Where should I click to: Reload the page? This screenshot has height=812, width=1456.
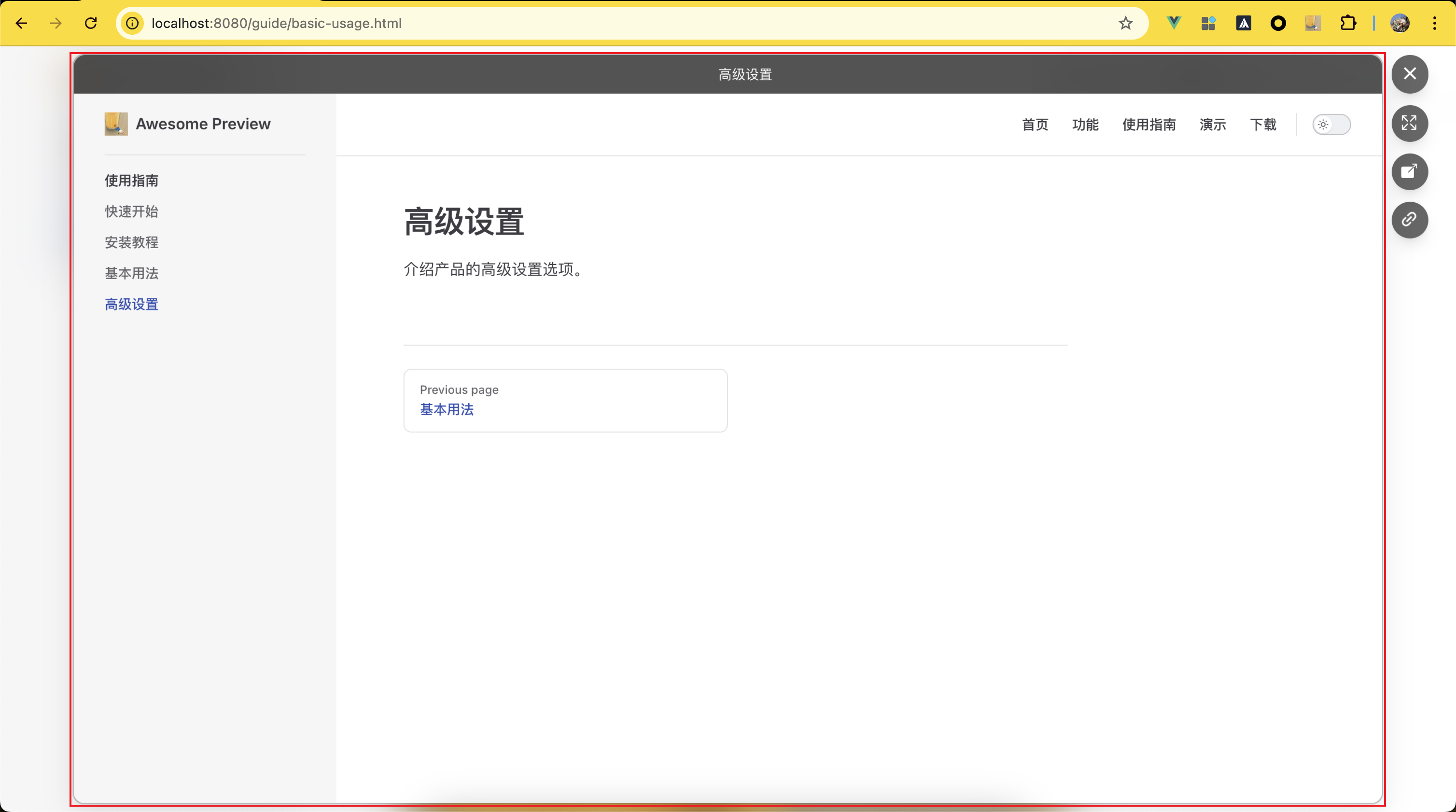[90, 23]
